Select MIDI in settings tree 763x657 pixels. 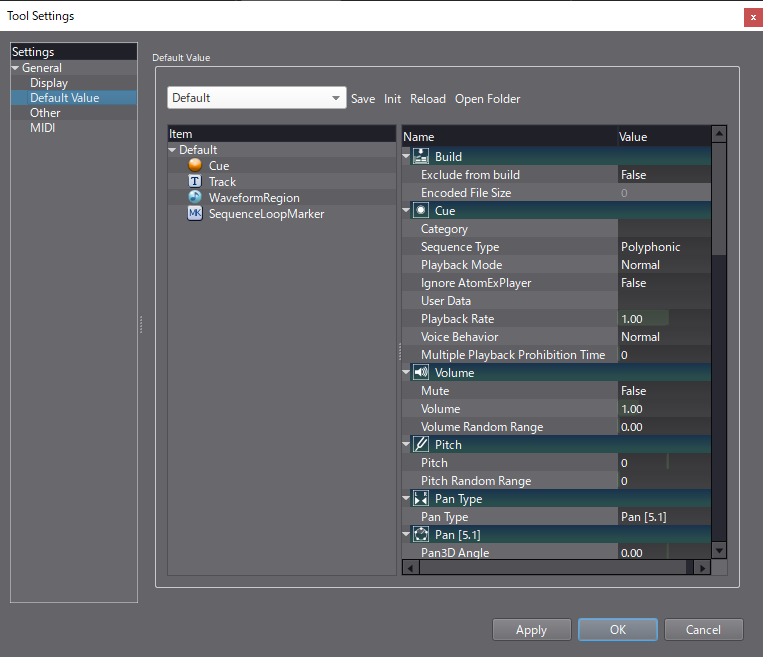(43, 128)
